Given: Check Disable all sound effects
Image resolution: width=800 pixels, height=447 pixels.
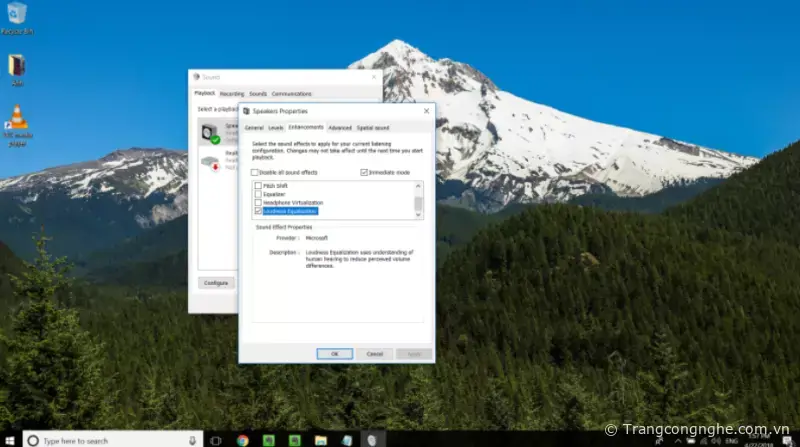Looking at the screenshot, I should pyautogui.click(x=255, y=173).
